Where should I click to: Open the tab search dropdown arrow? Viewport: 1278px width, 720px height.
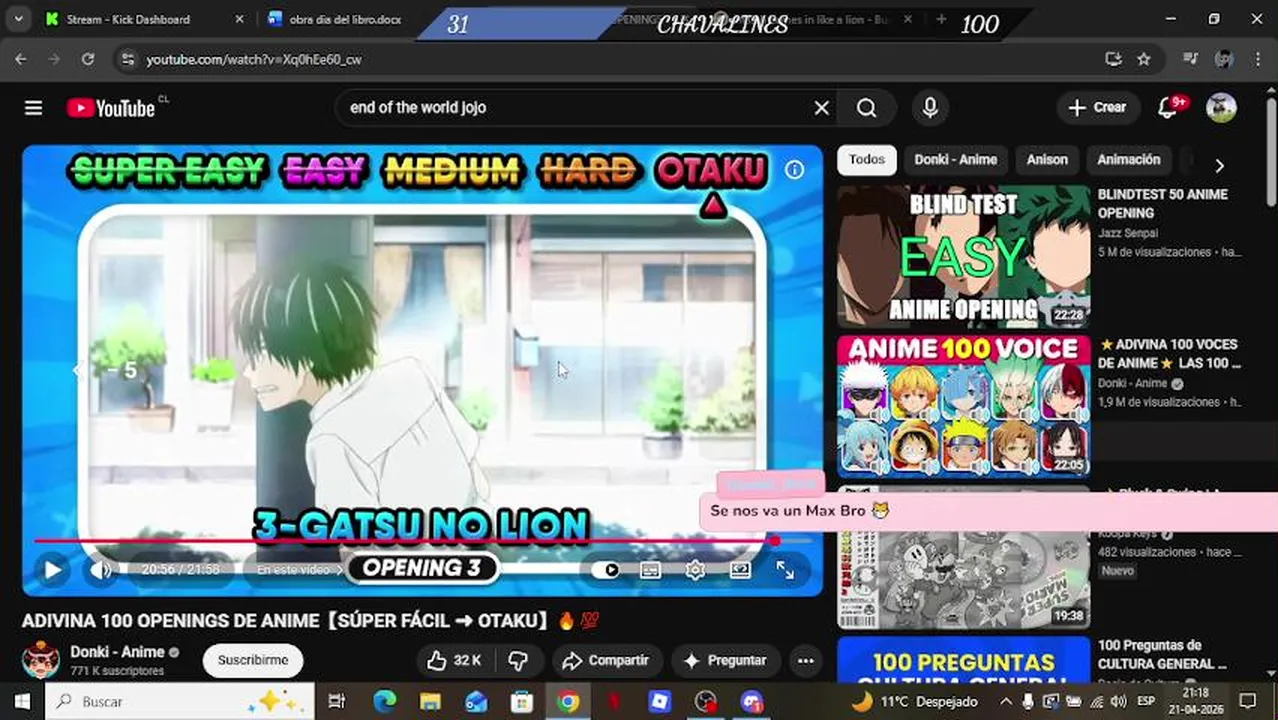pos(18,19)
